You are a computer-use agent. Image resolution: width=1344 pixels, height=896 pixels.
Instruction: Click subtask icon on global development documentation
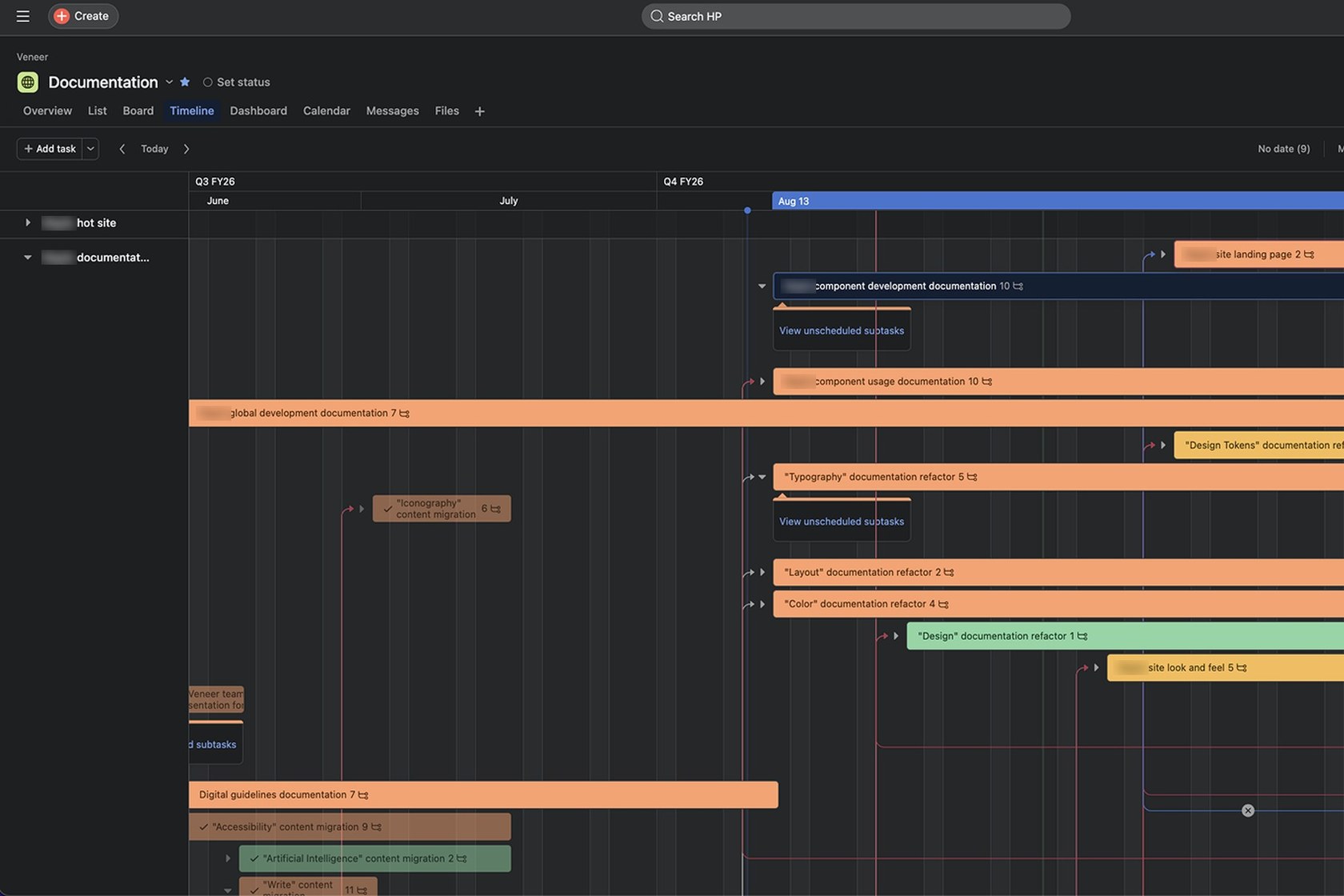[x=404, y=414]
